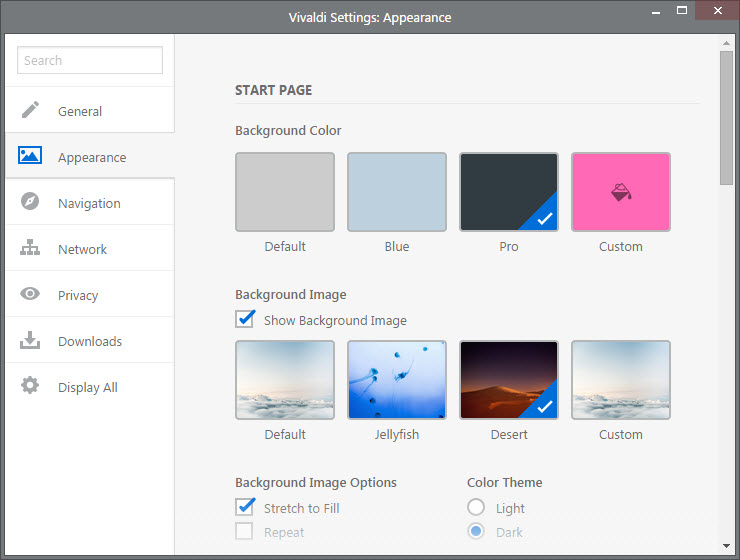
Task: Open the General settings section
Action: point(90,110)
